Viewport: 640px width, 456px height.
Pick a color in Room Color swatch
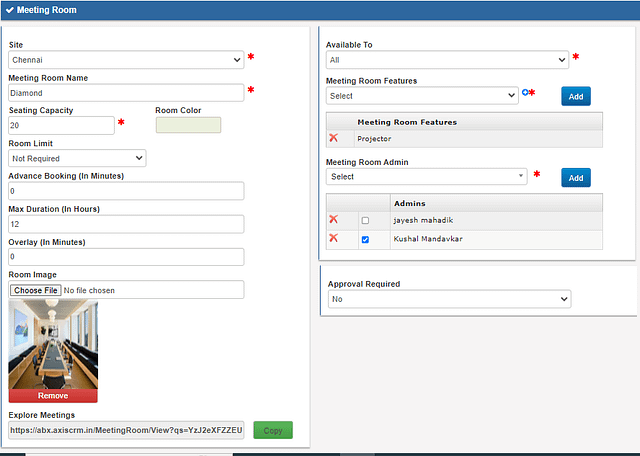pos(188,125)
